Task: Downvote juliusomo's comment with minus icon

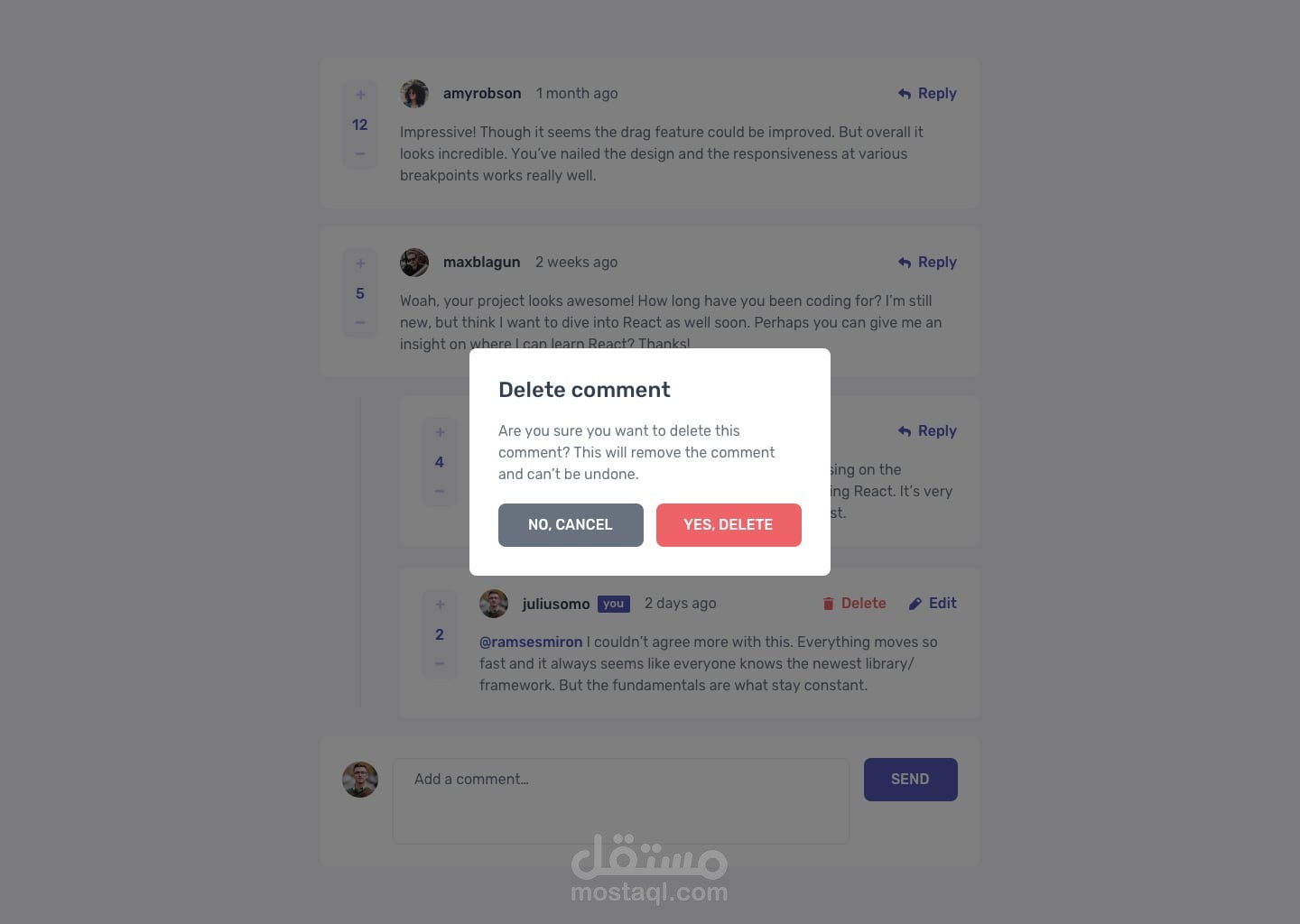Action: (440, 663)
